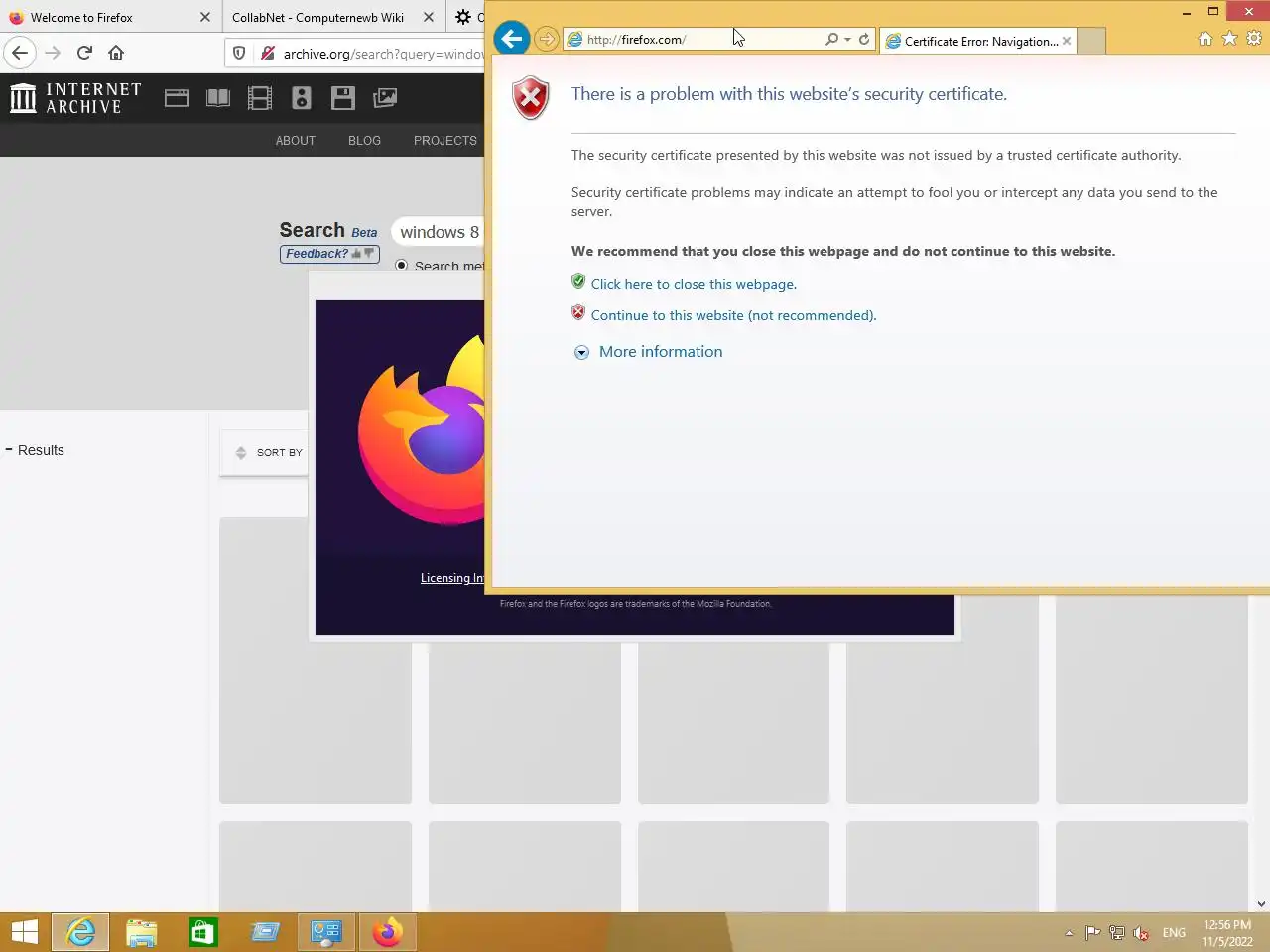Image resolution: width=1270 pixels, height=952 pixels.
Task: Close the Welcome to Firefox tab
Action: click(x=205, y=17)
